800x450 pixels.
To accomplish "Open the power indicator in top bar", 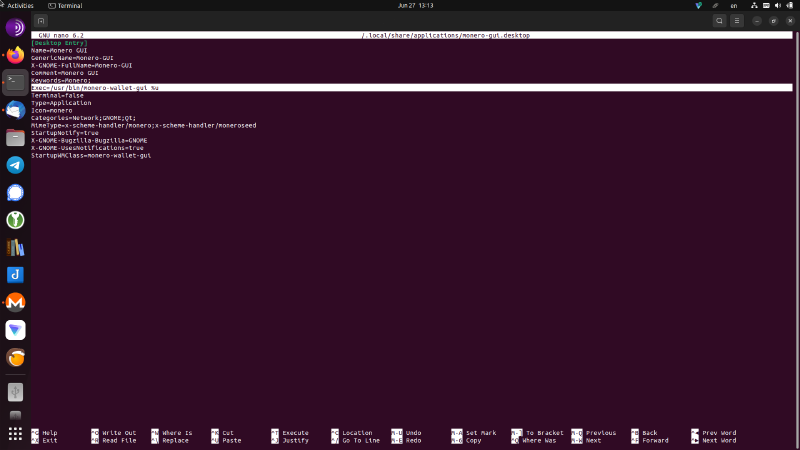I will [x=790, y=6].
